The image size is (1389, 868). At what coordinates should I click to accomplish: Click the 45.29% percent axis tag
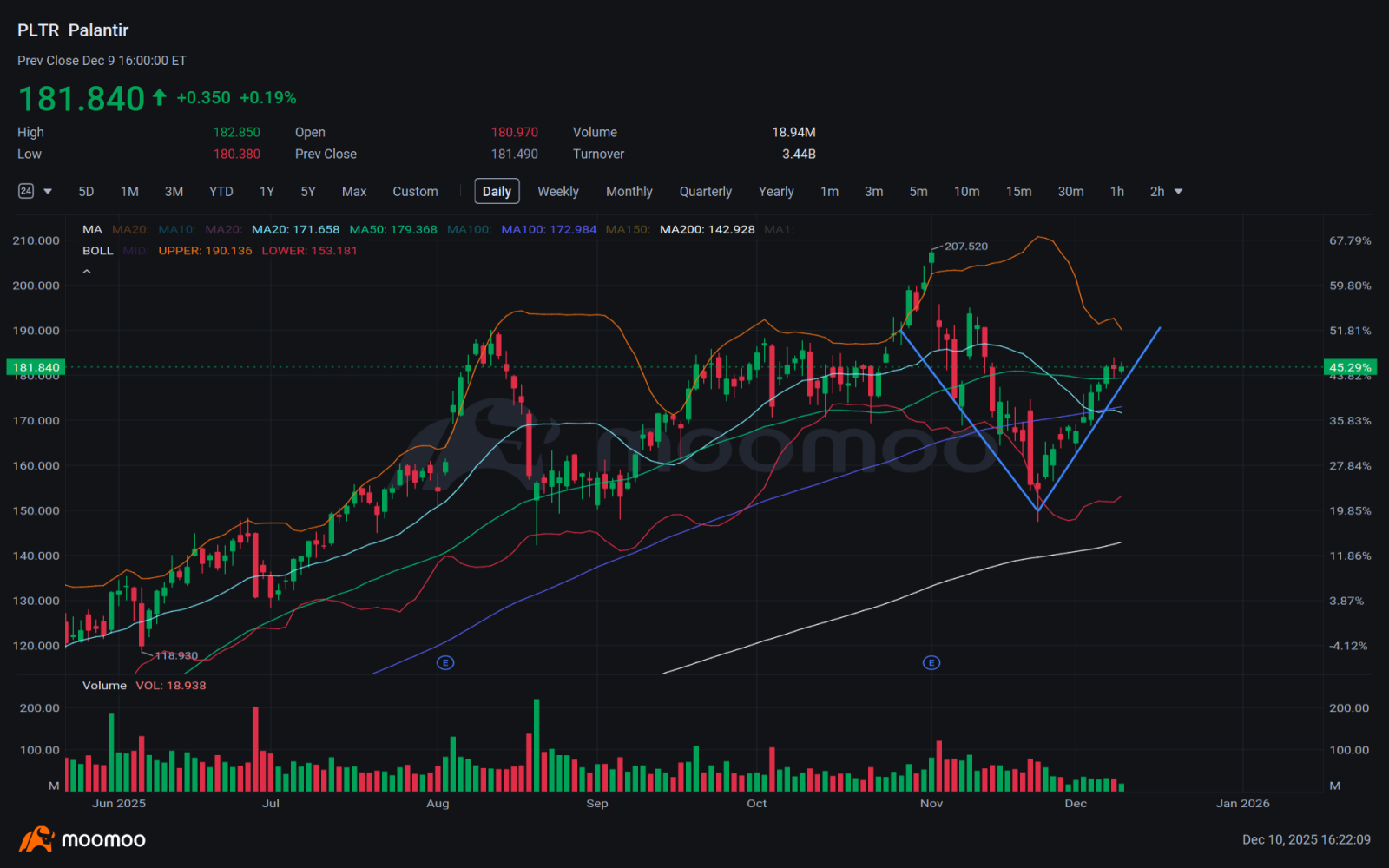1350,367
